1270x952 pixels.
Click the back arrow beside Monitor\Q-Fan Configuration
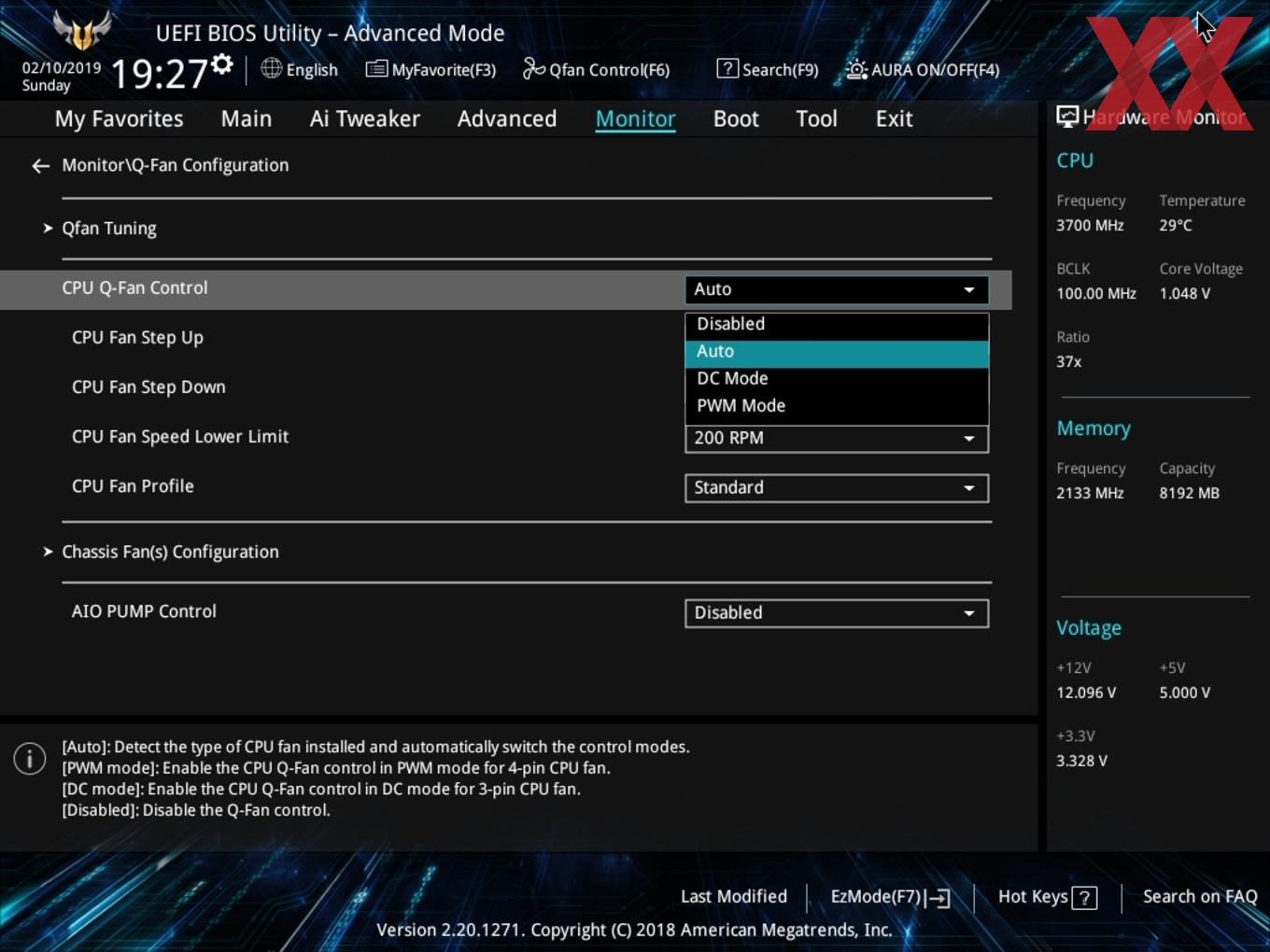40,166
